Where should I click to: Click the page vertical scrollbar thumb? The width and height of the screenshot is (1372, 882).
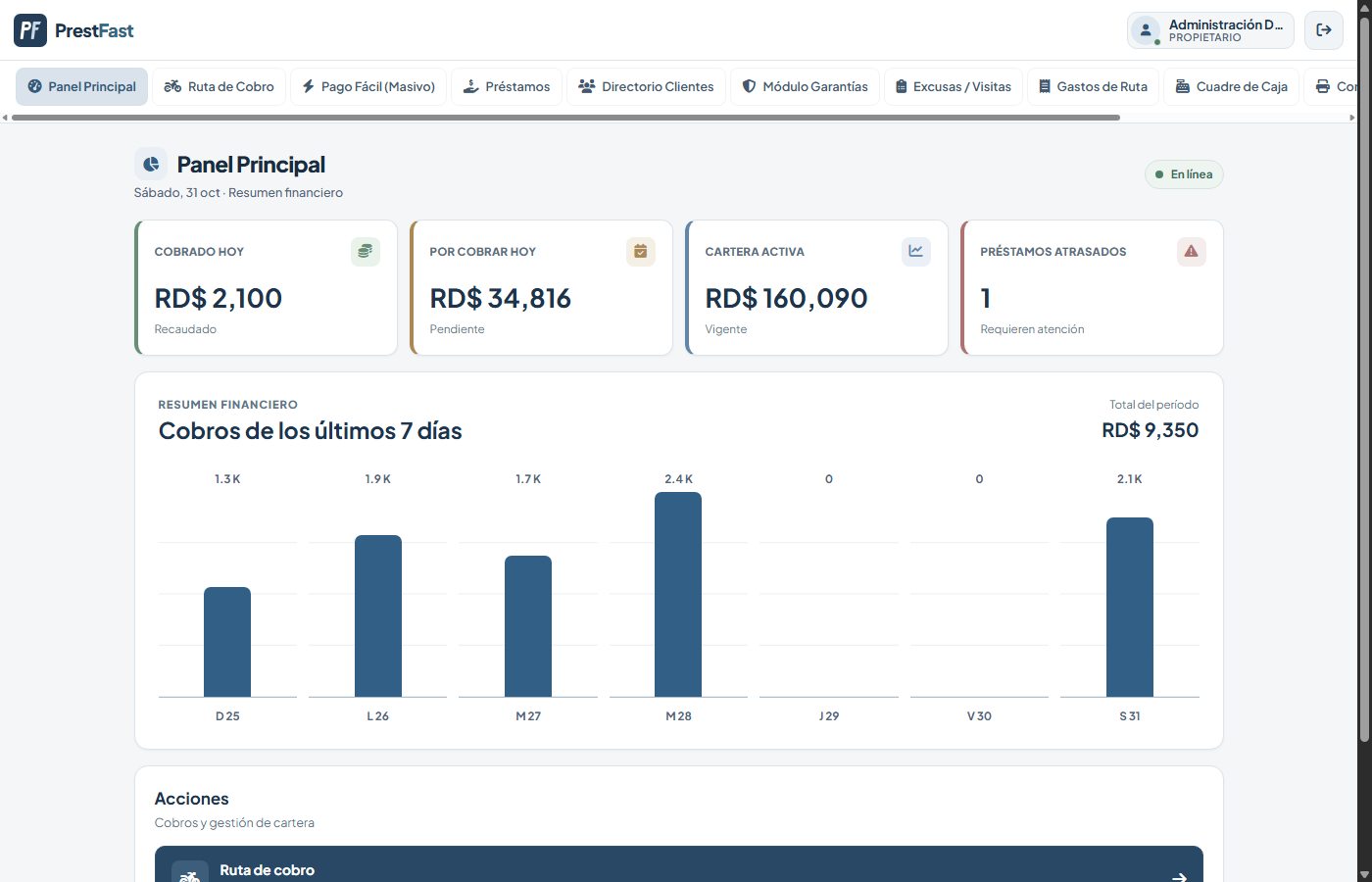pyautogui.click(x=1364, y=379)
